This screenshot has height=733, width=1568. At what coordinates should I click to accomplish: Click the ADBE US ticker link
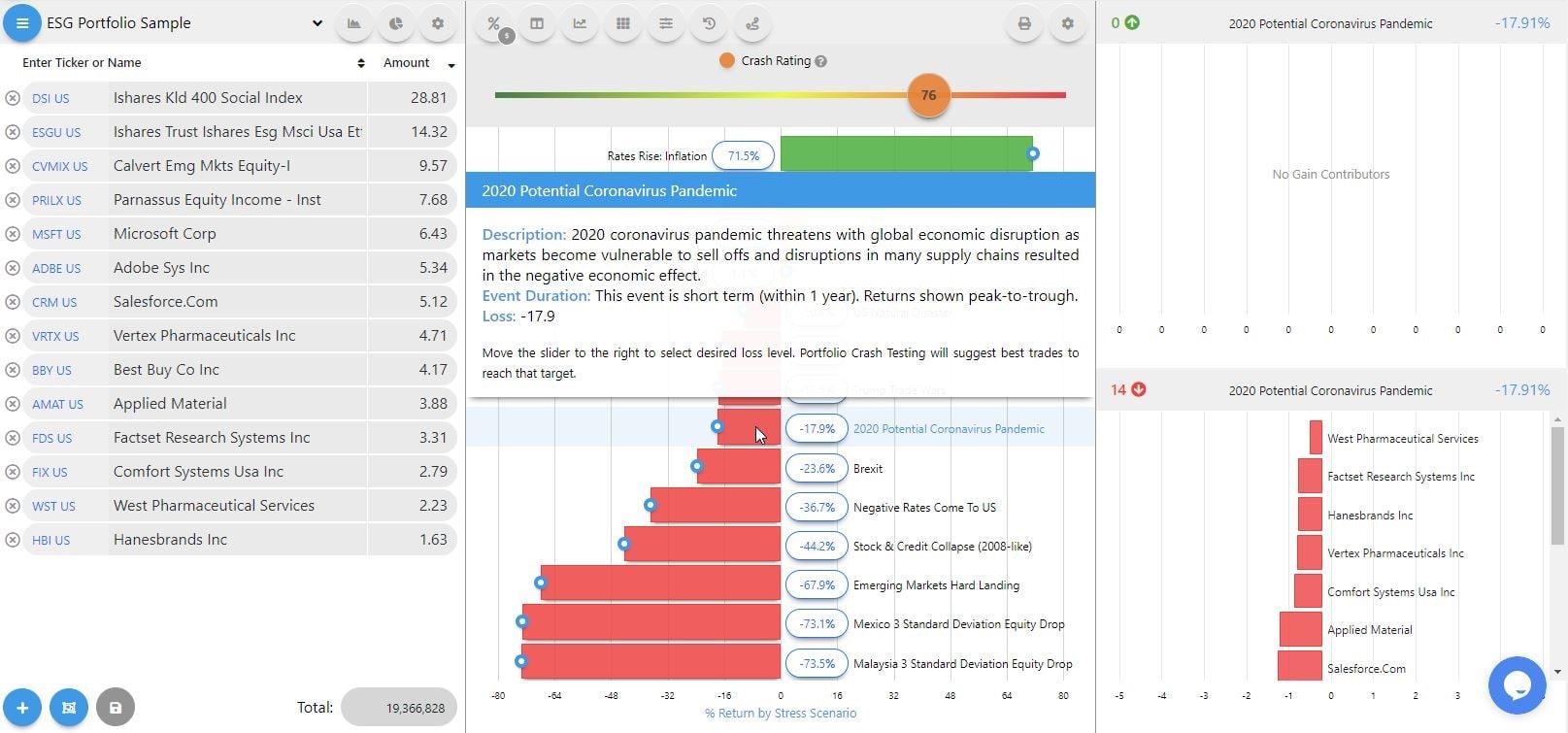(56, 268)
